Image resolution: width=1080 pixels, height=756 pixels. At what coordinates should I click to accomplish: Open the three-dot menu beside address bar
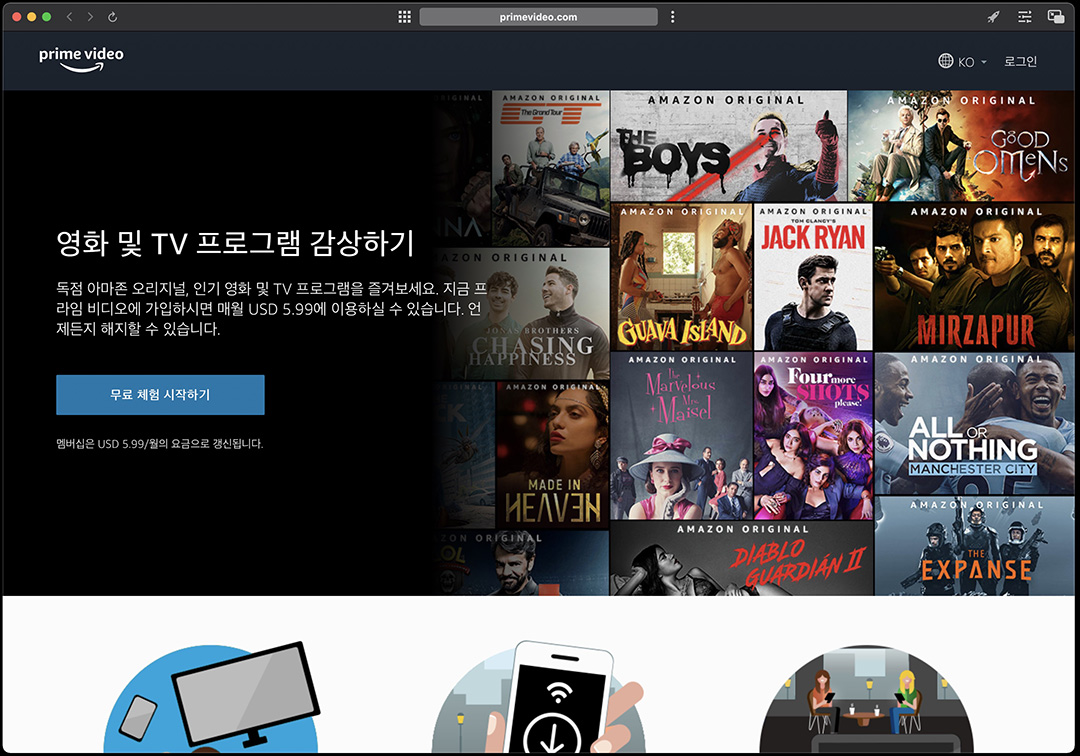672,17
